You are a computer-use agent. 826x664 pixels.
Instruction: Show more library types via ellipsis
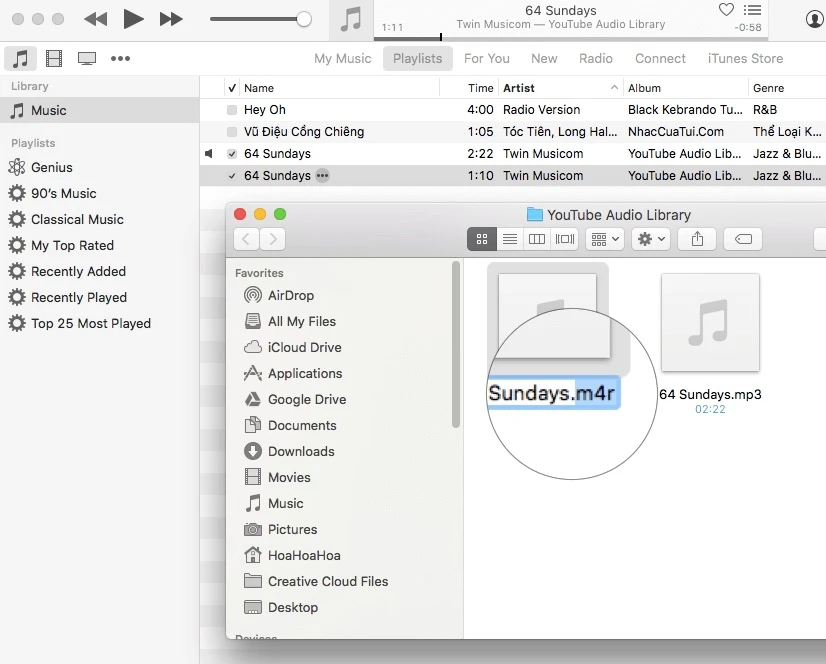[x=120, y=59]
